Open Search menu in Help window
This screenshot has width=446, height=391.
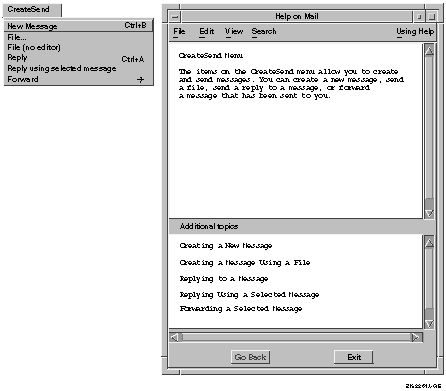[264, 31]
